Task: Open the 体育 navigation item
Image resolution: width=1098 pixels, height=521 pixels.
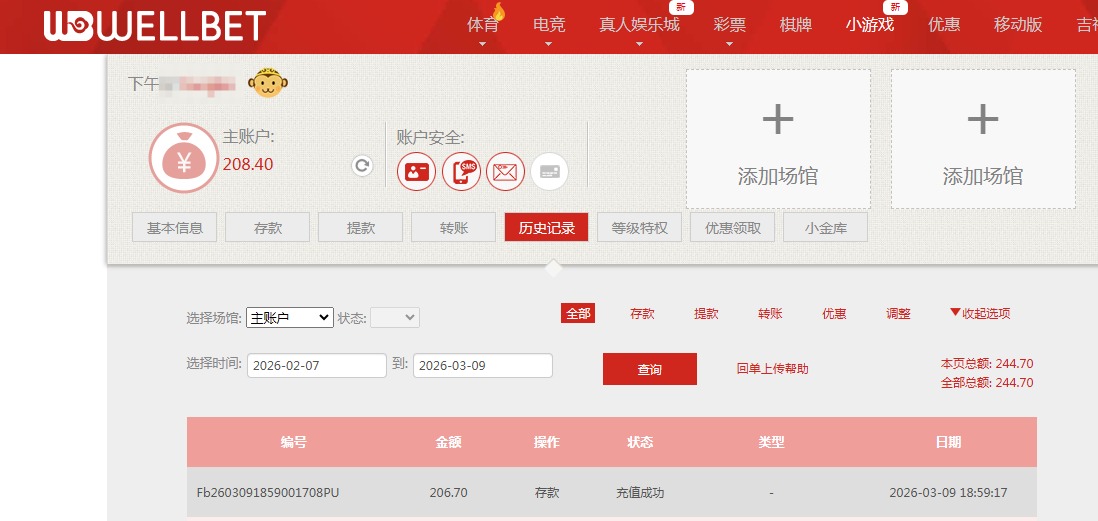Action: (x=483, y=25)
